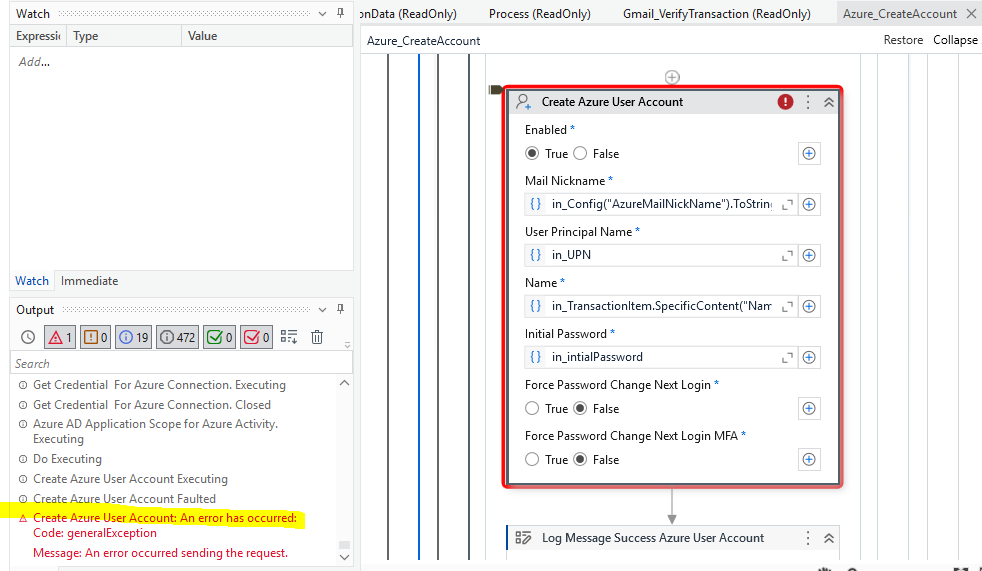
Task: Click the Output list options icon
Action: [289, 337]
